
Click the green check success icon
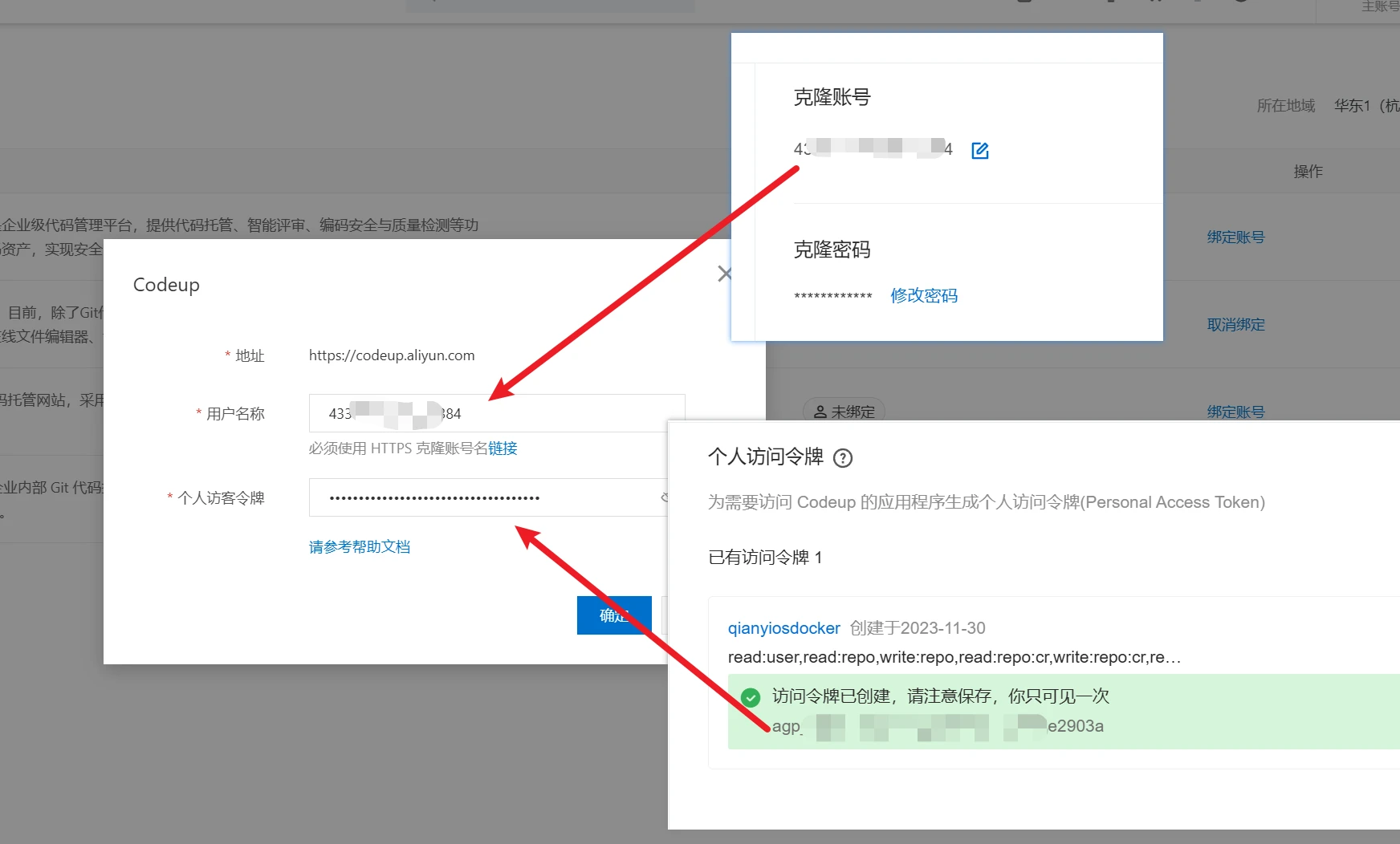click(751, 697)
